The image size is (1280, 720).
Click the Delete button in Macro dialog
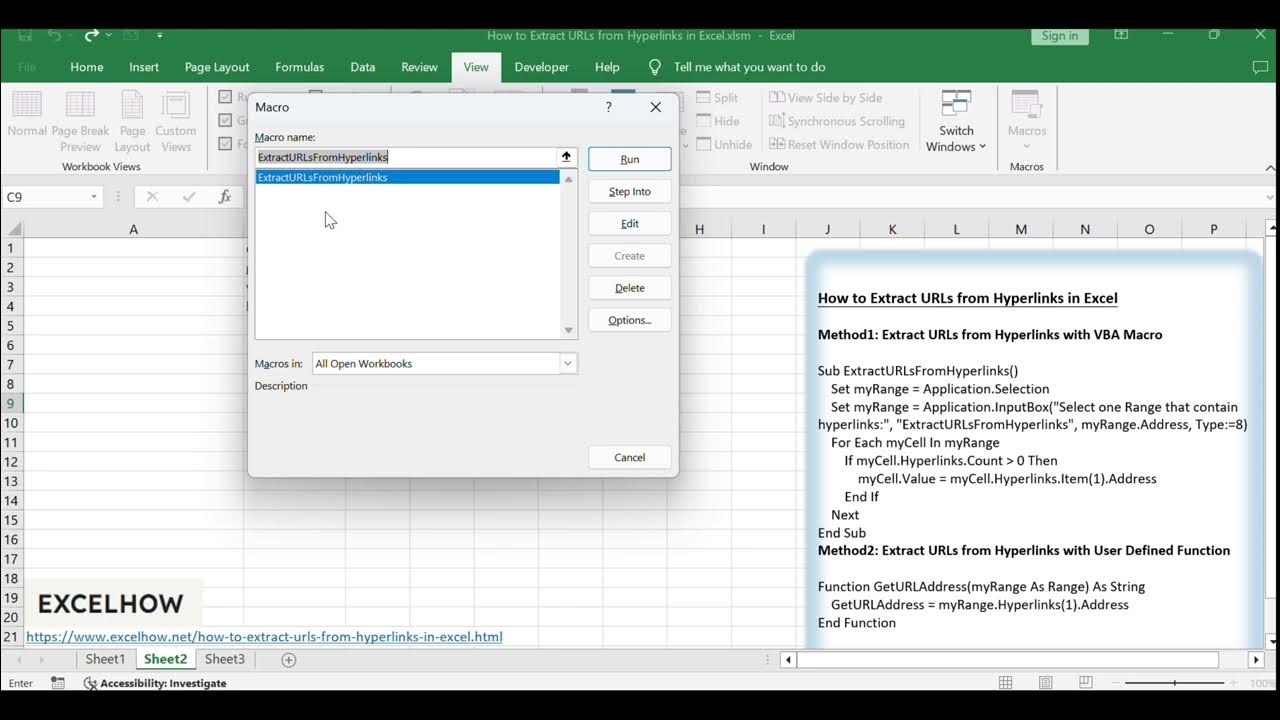(x=630, y=288)
